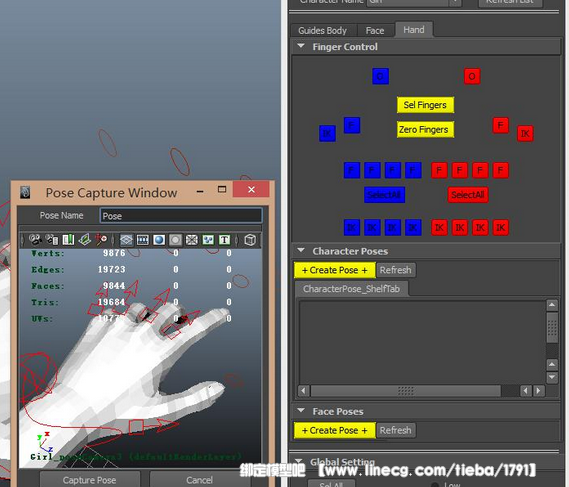Click the Edges count '19723'

pos(111,269)
